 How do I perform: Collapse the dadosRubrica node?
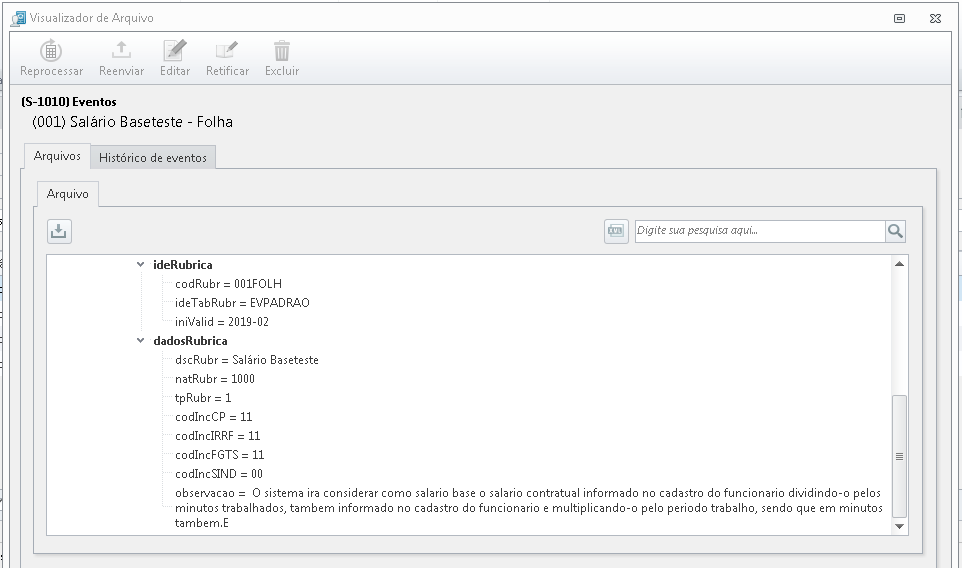click(x=140, y=340)
